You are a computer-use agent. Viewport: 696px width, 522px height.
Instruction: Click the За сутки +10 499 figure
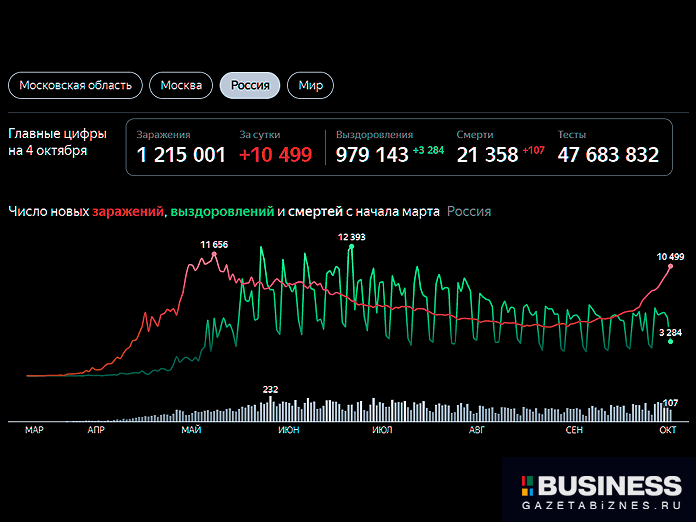pyautogui.click(x=275, y=155)
